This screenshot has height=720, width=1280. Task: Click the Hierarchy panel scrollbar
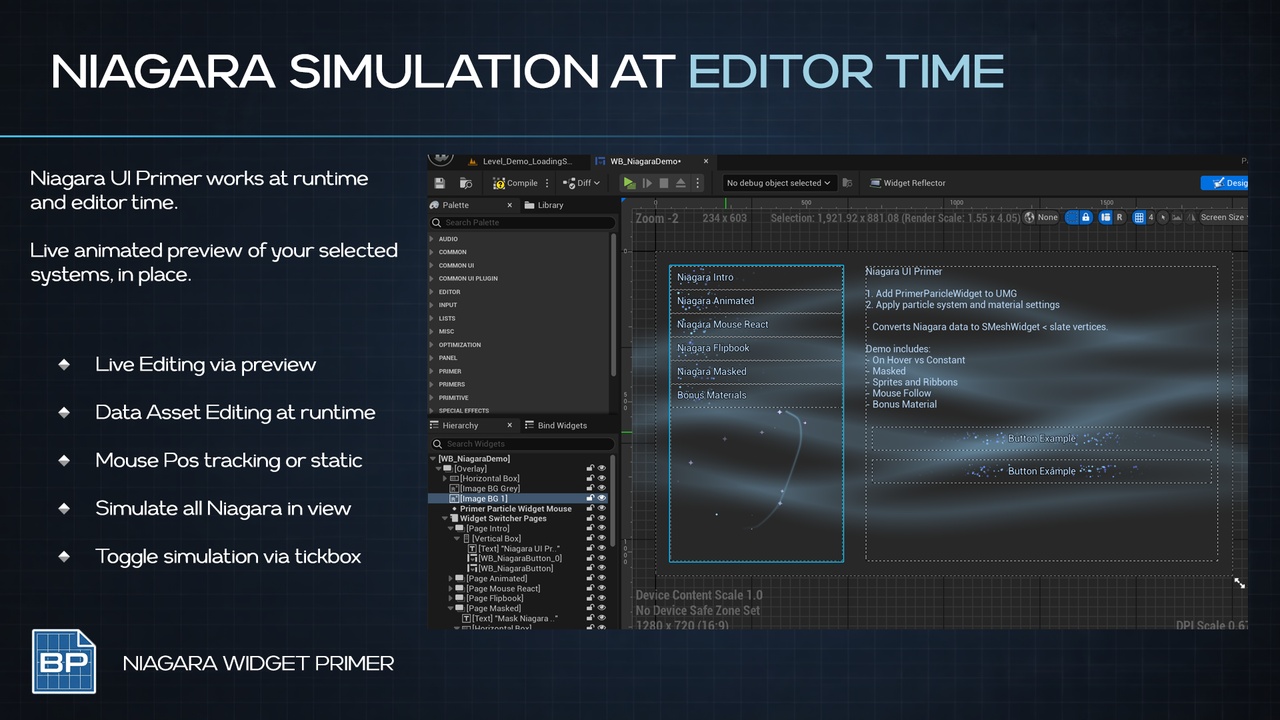coord(613,500)
